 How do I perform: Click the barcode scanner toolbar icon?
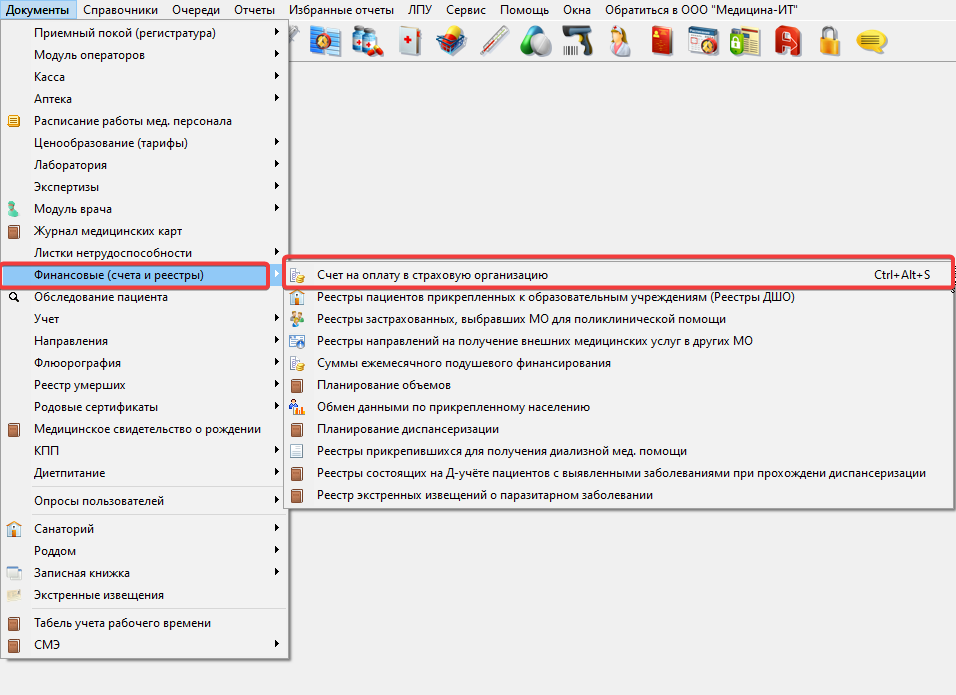pos(577,42)
